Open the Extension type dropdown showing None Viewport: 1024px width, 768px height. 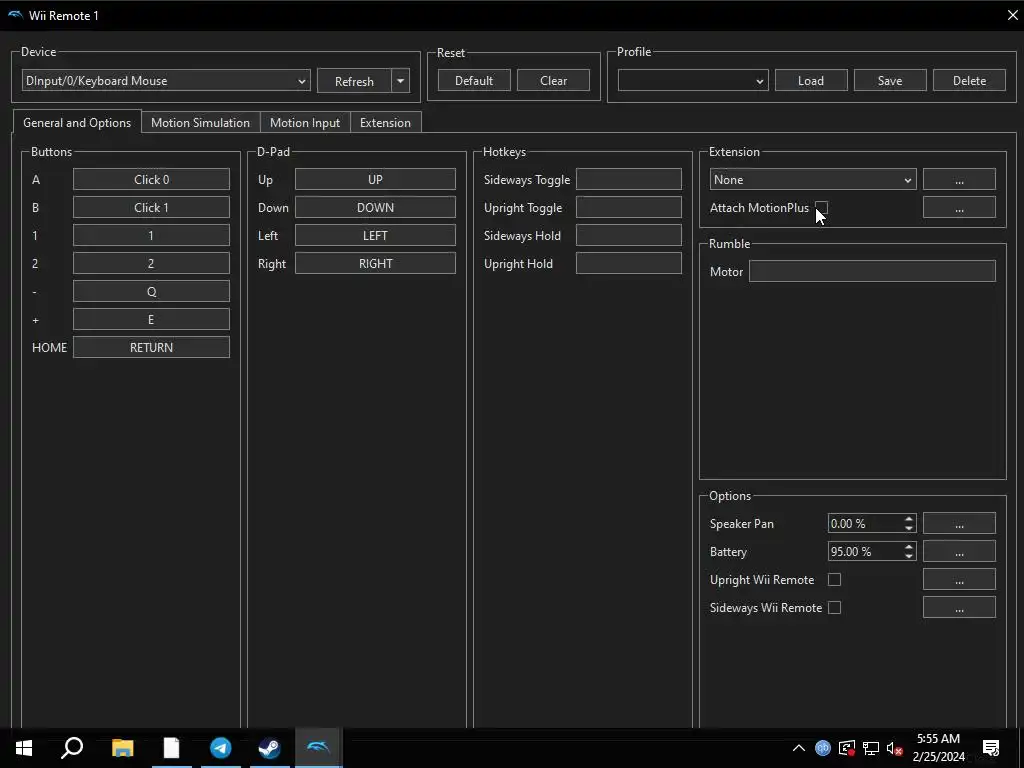pyautogui.click(x=812, y=180)
